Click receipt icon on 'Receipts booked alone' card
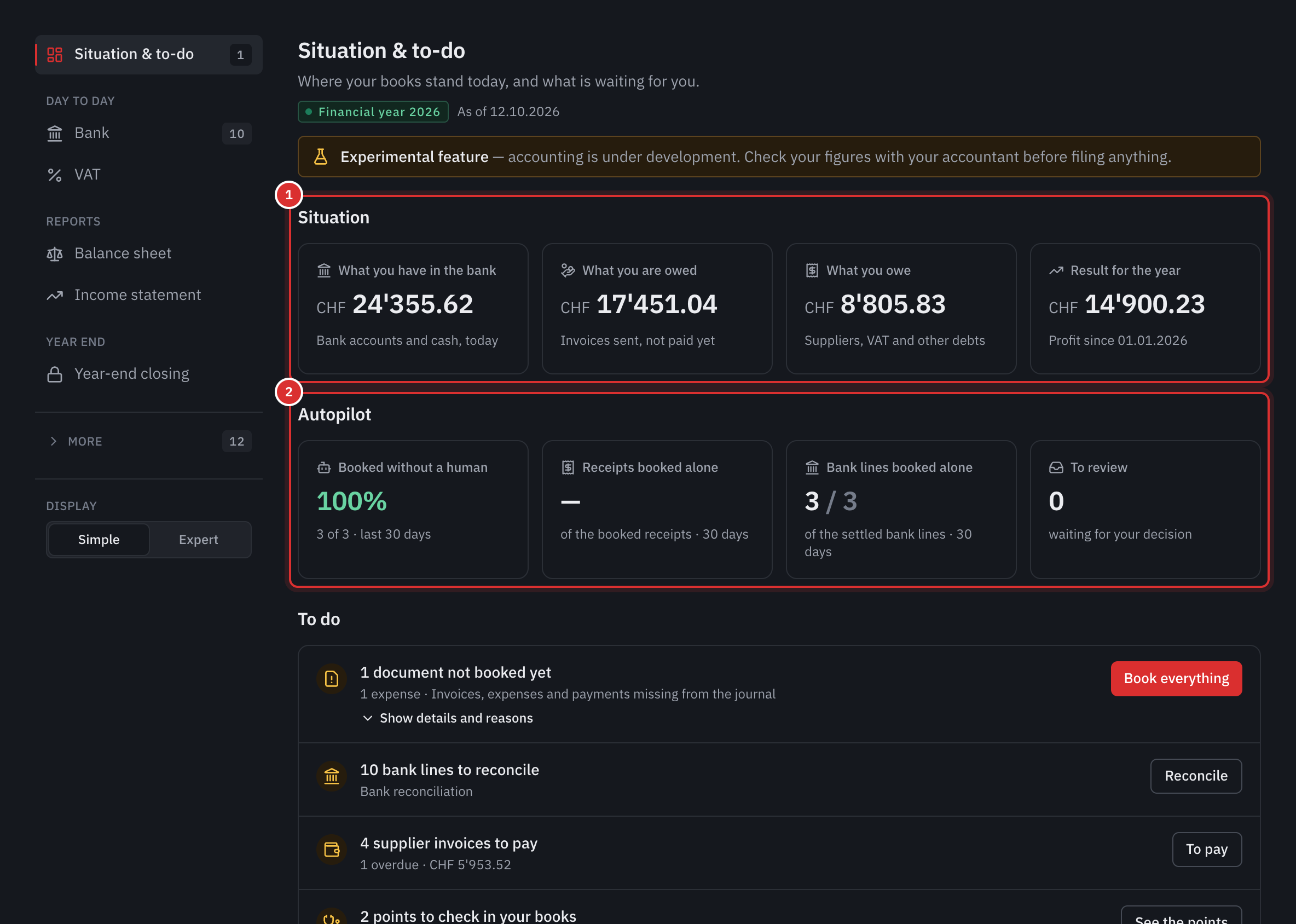 tap(568, 467)
